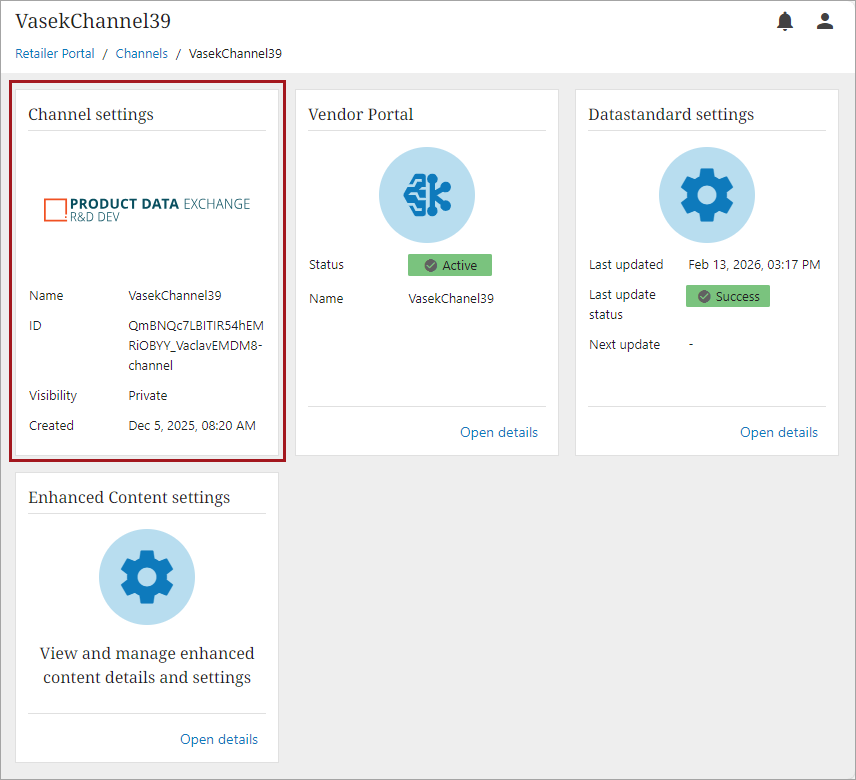The image size is (856, 780).
Task: Open details for Vendor Portal
Action: tap(499, 432)
